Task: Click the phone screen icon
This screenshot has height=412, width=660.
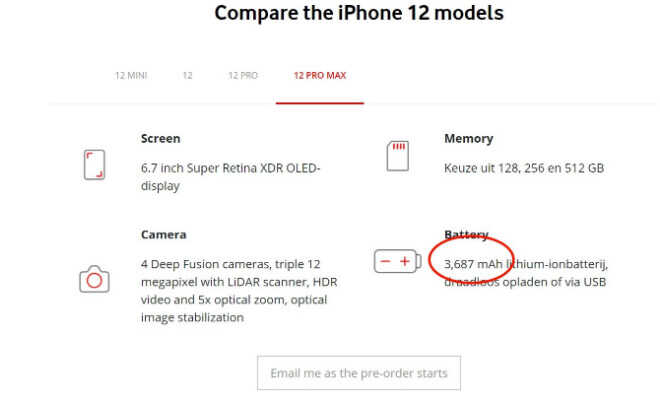Action: (x=94, y=165)
